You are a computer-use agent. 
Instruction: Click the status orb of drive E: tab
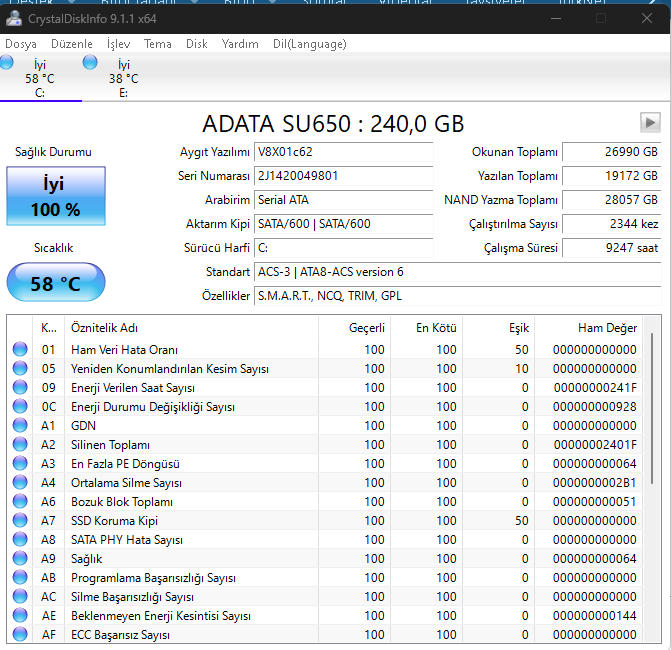pyautogui.click(x=91, y=64)
